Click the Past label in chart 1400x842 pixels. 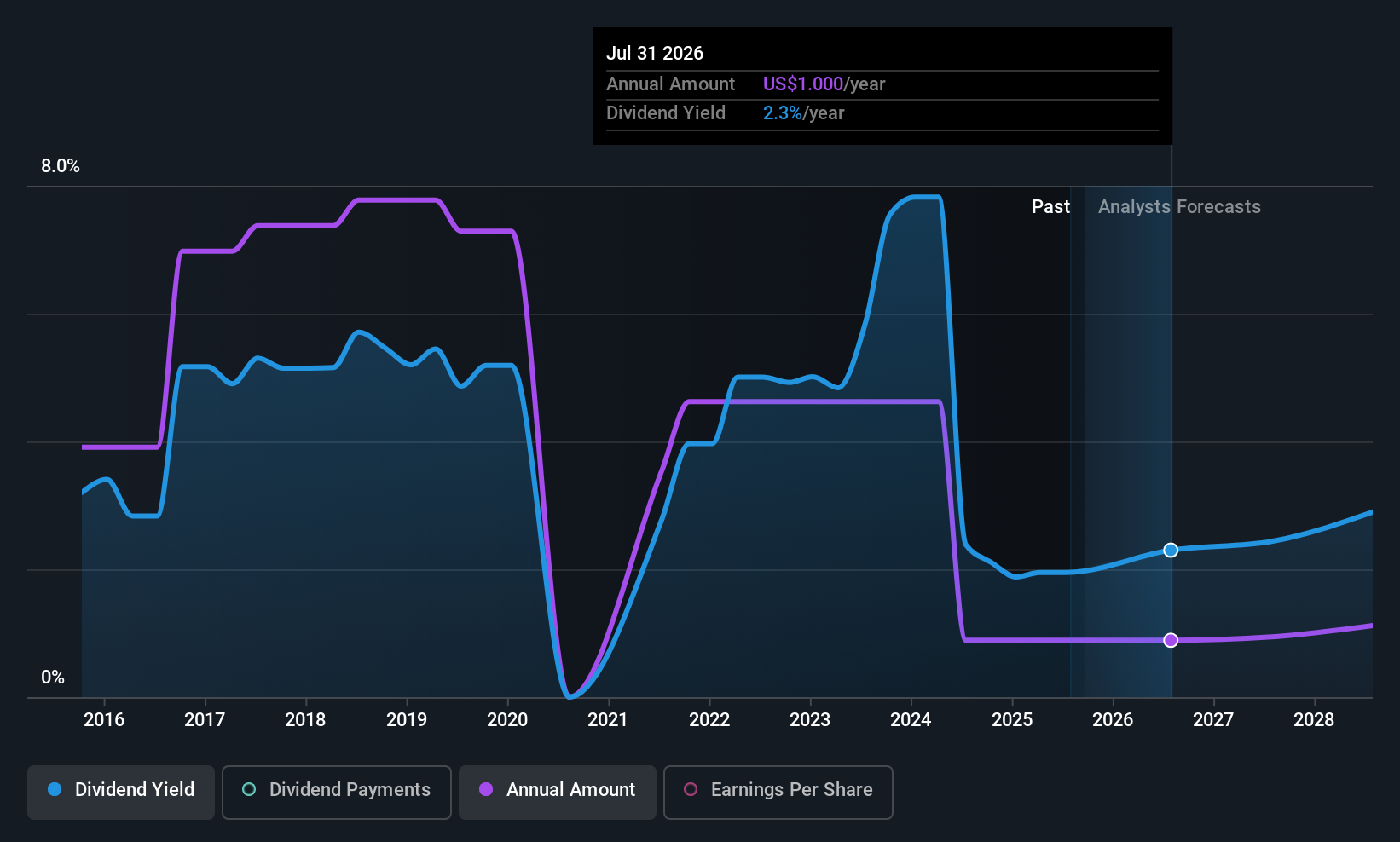pos(1050,207)
